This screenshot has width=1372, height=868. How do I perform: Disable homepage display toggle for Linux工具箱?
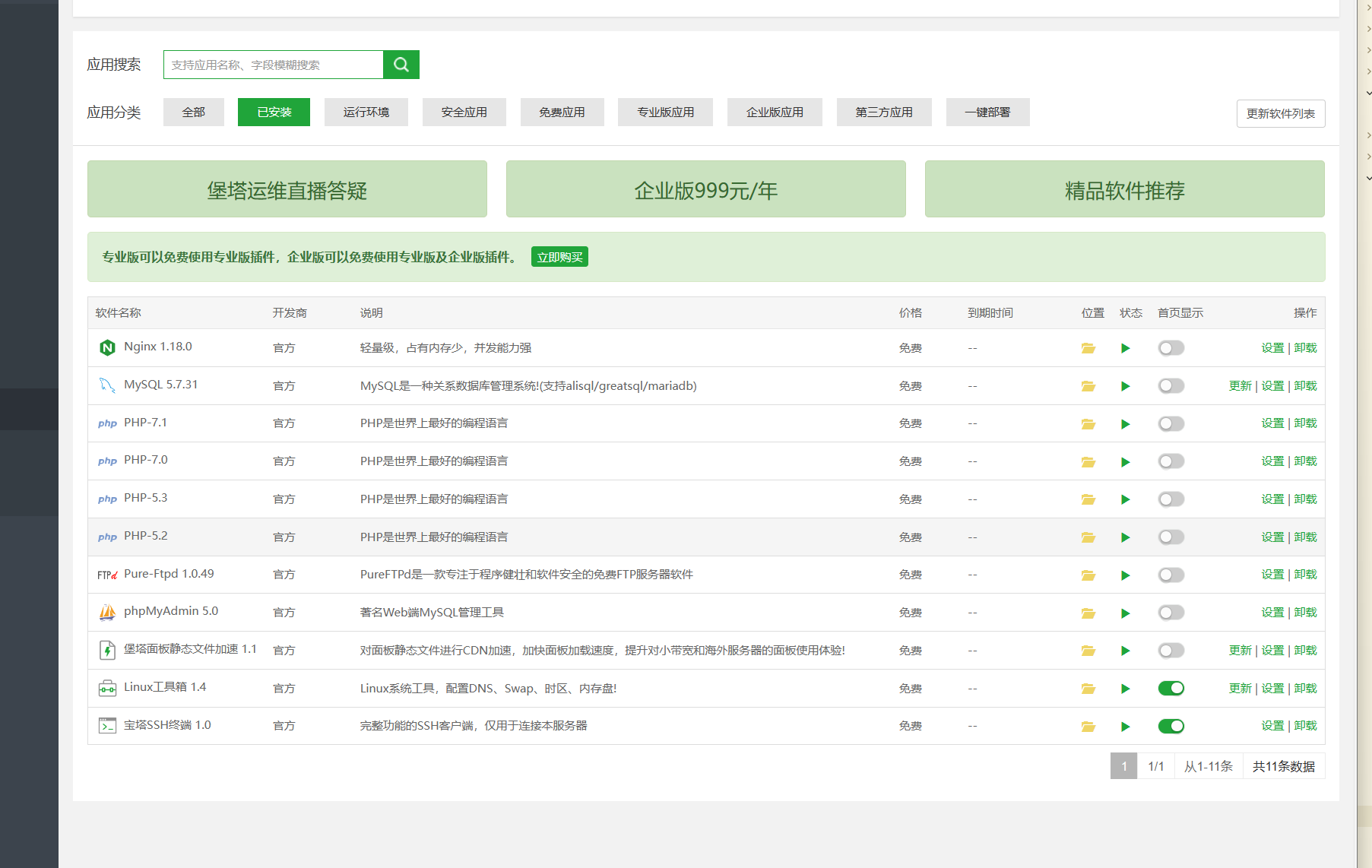coord(1171,689)
